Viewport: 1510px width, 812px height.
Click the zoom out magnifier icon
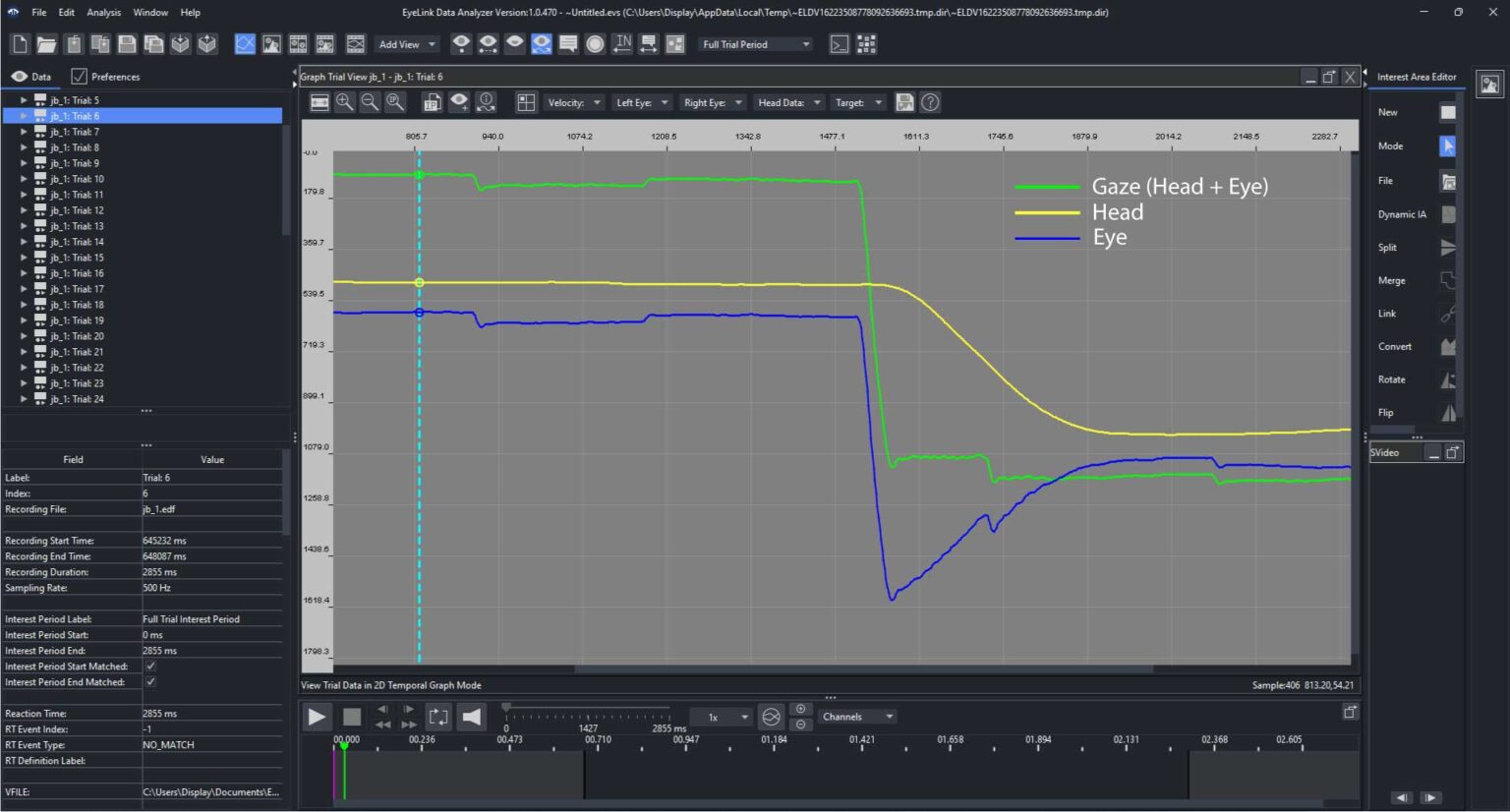370,102
